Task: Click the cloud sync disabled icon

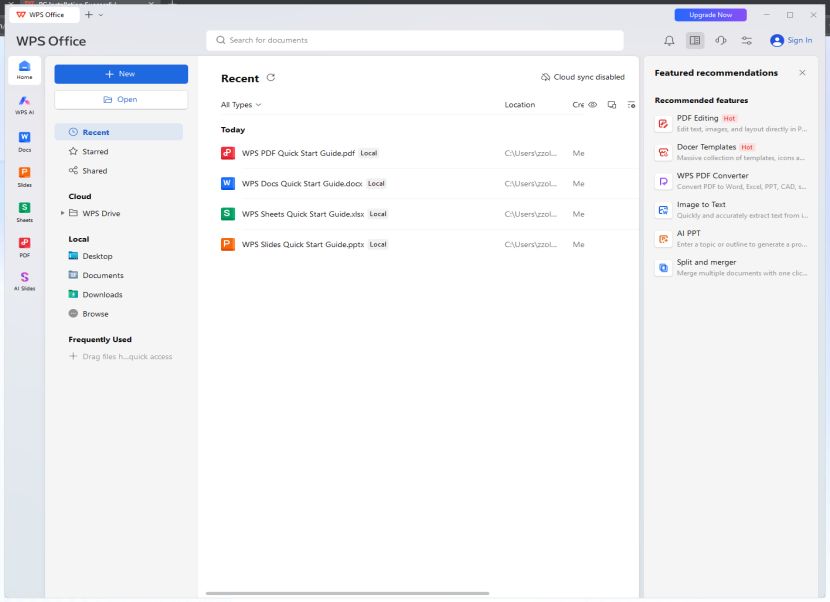Action: pos(545,77)
